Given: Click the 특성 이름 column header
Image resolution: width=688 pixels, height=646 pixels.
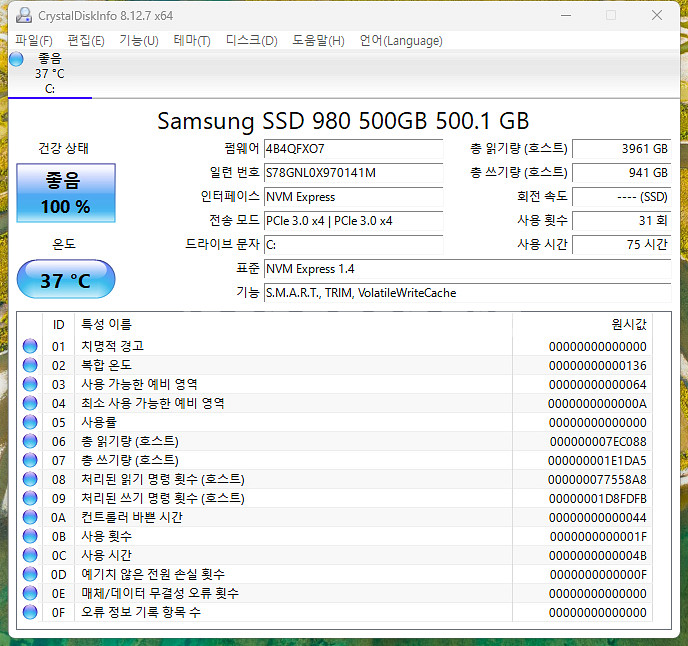Looking at the screenshot, I should tap(293, 325).
